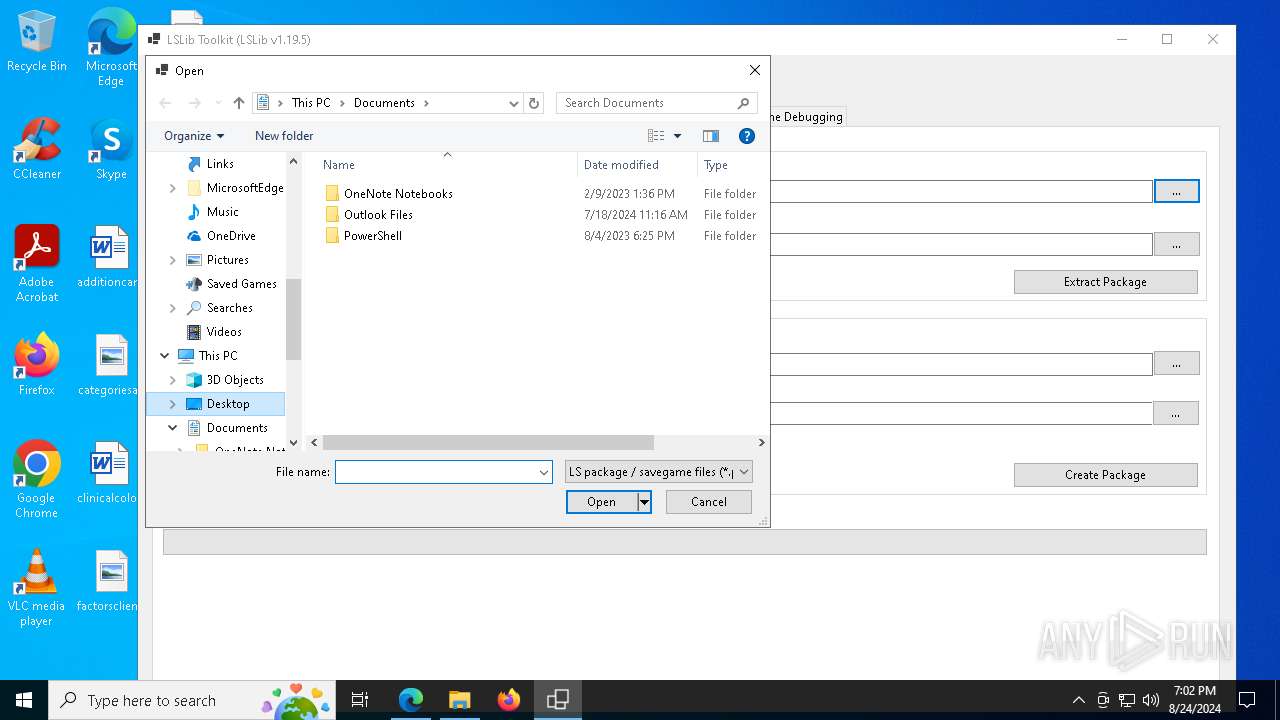Expand the Organize menu

click(x=194, y=136)
